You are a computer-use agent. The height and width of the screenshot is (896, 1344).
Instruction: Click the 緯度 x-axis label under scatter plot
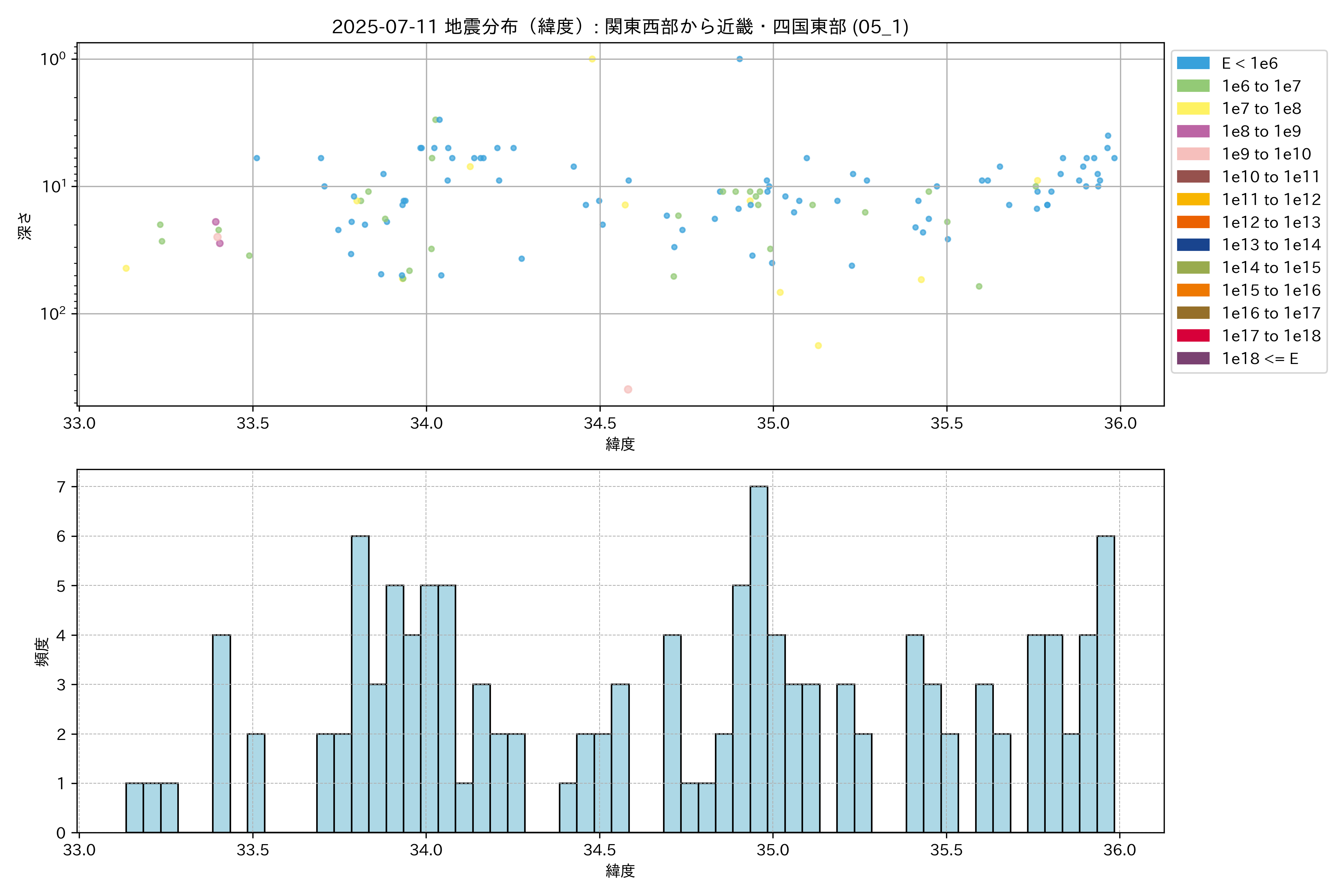pos(620,444)
